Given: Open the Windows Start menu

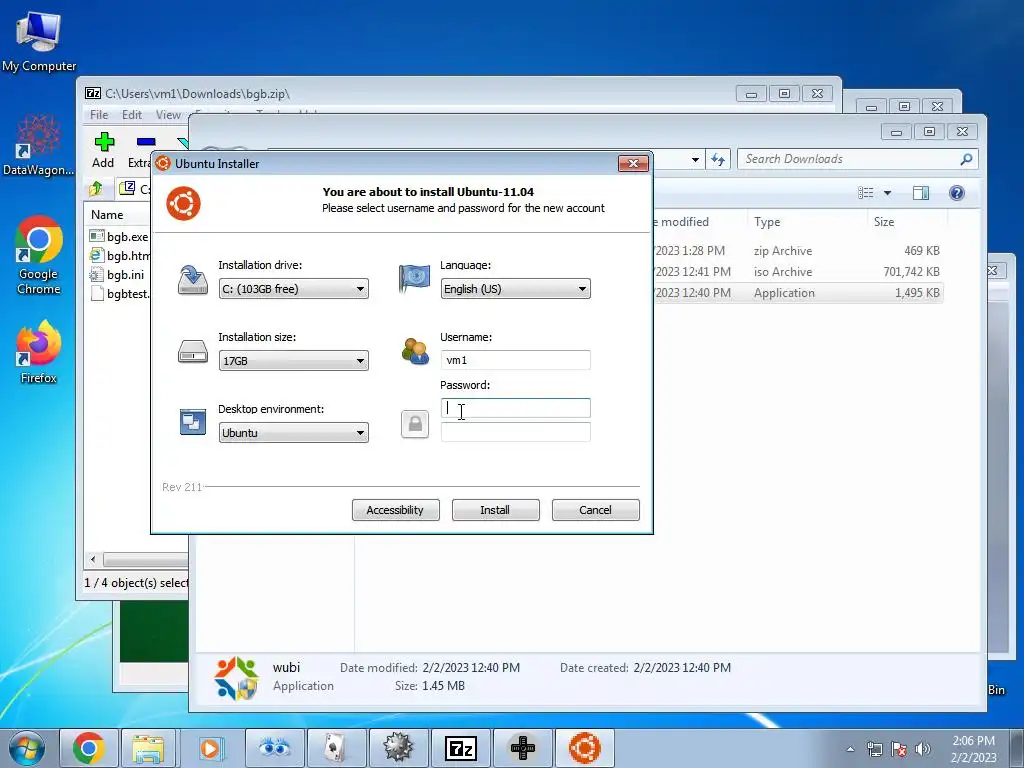Looking at the screenshot, I should 27,748.
